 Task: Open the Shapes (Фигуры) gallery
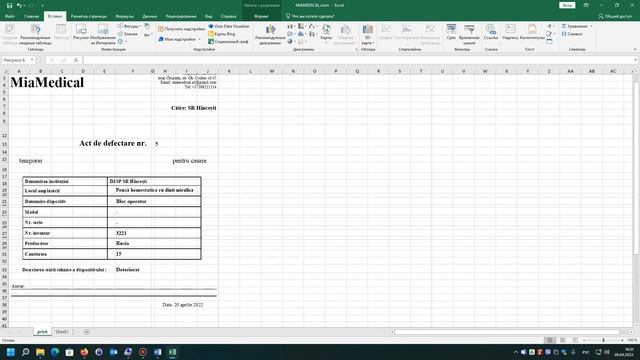coord(130,26)
